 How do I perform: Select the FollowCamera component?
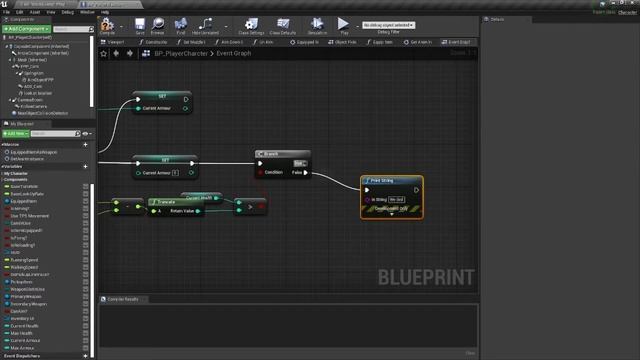33,107
